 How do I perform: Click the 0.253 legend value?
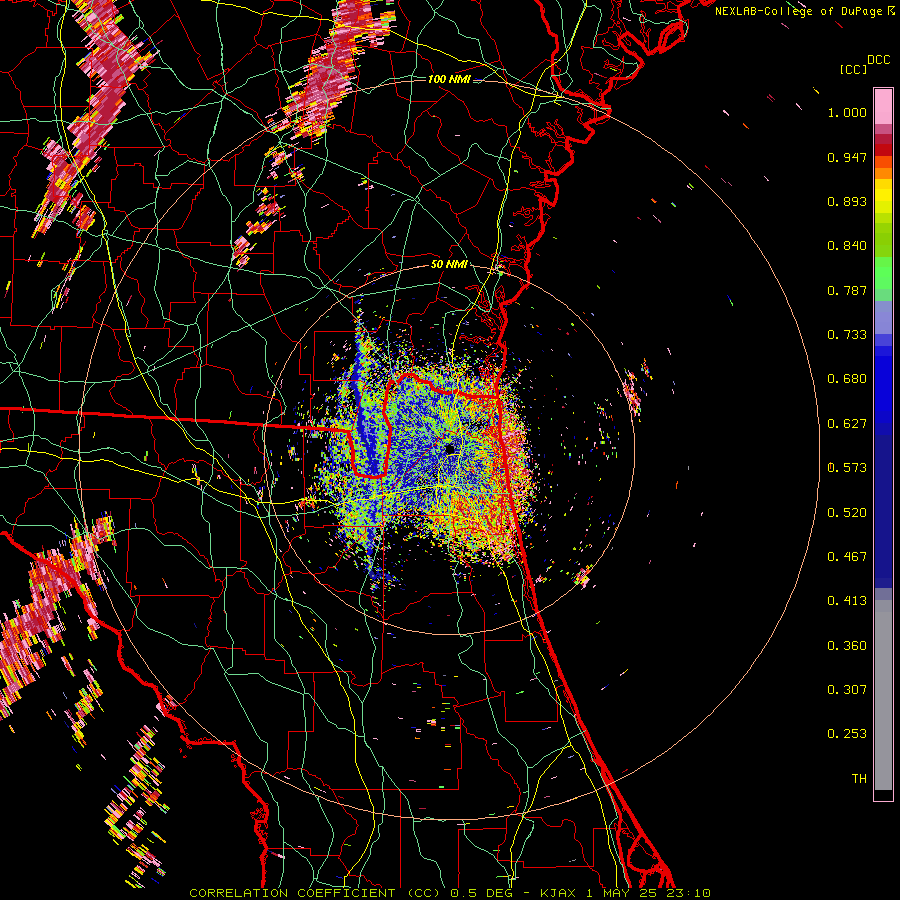pos(847,734)
